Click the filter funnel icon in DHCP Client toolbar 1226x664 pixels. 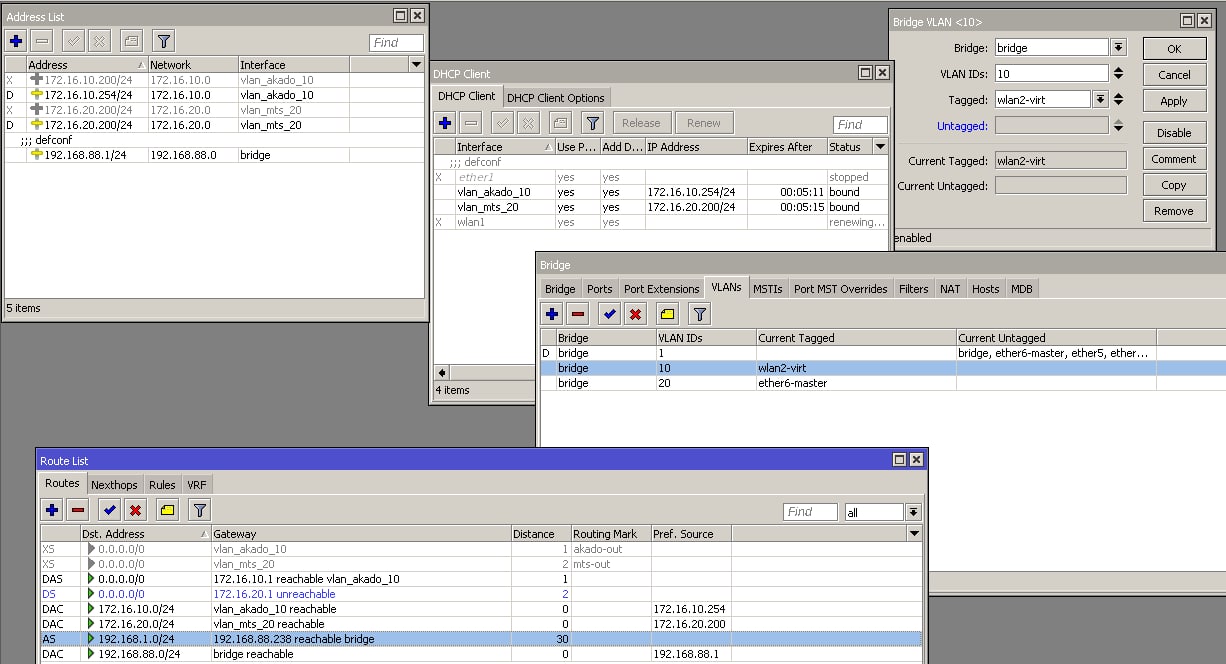point(593,123)
